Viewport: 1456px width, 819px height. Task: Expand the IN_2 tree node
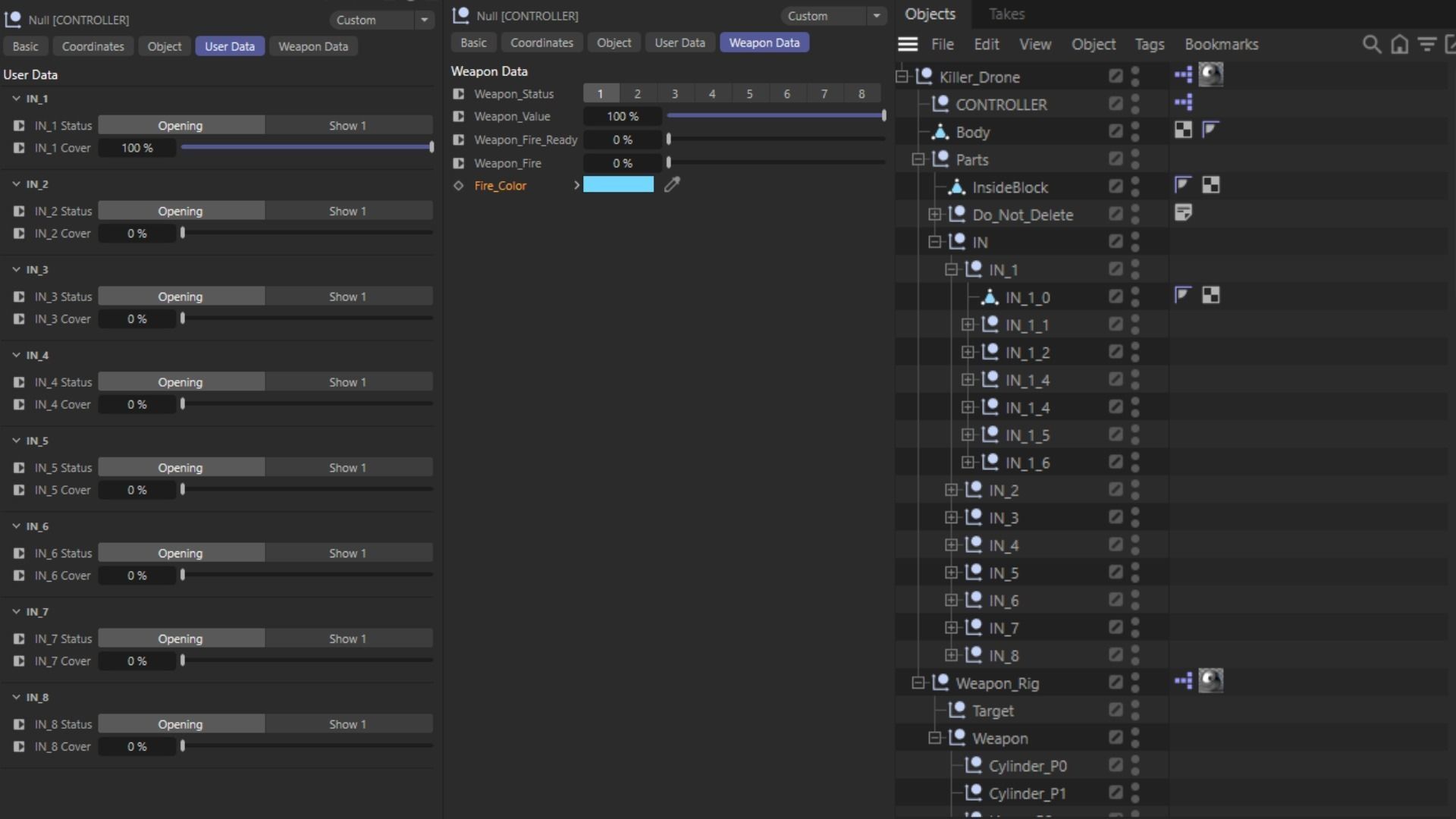[x=951, y=491]
